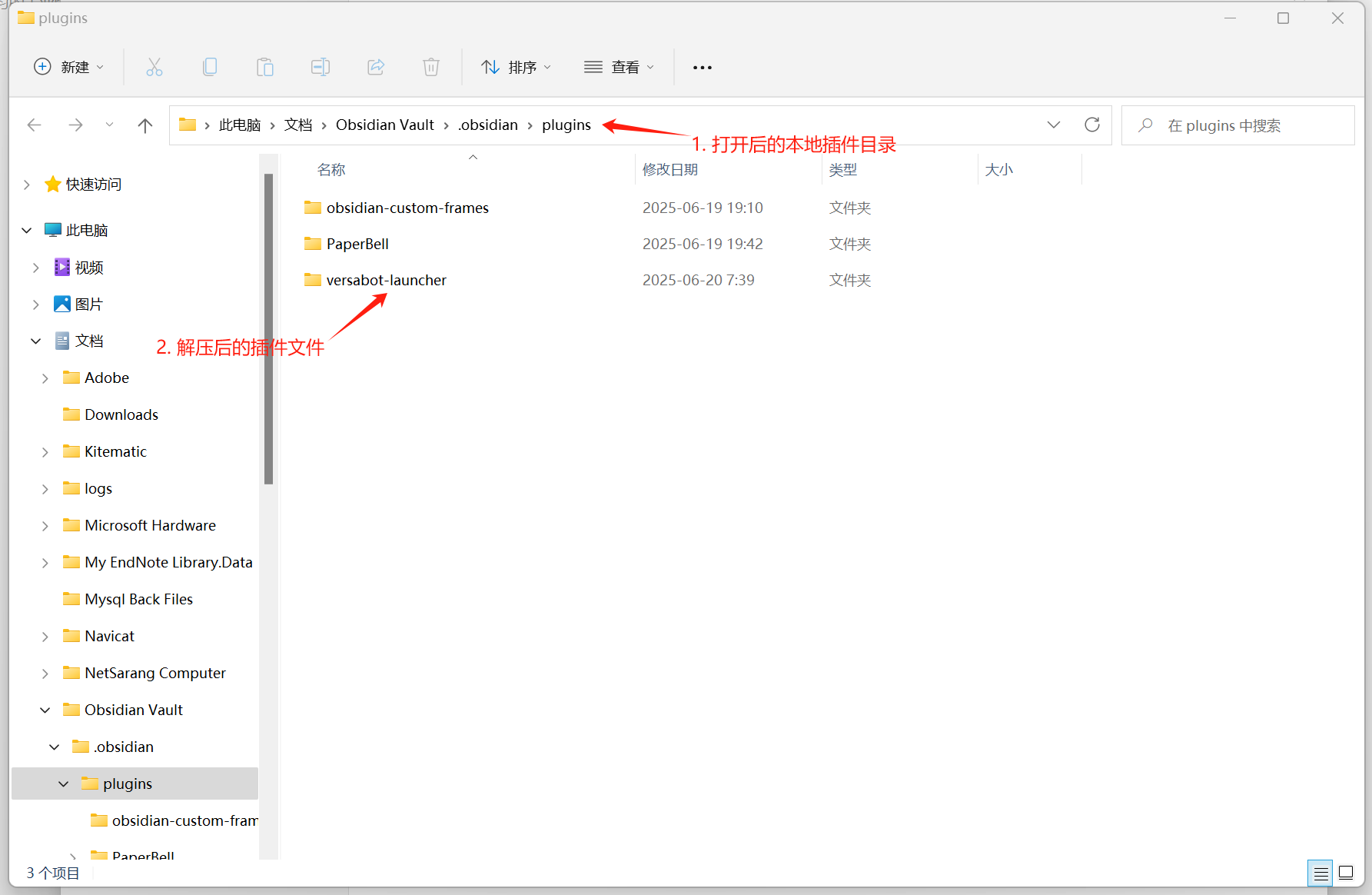Click the Copy icon in toolbar
This screenshot has width=1372, height=895.
[x=209, y=68]
